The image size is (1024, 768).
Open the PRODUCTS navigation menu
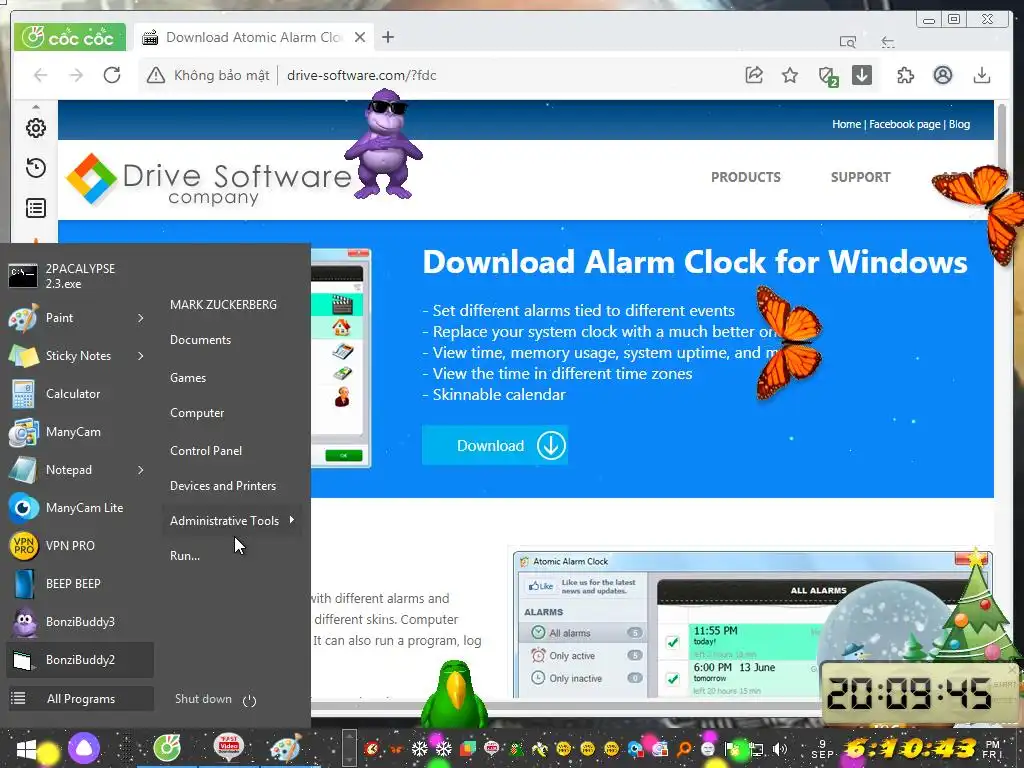(x=746, y=177)
